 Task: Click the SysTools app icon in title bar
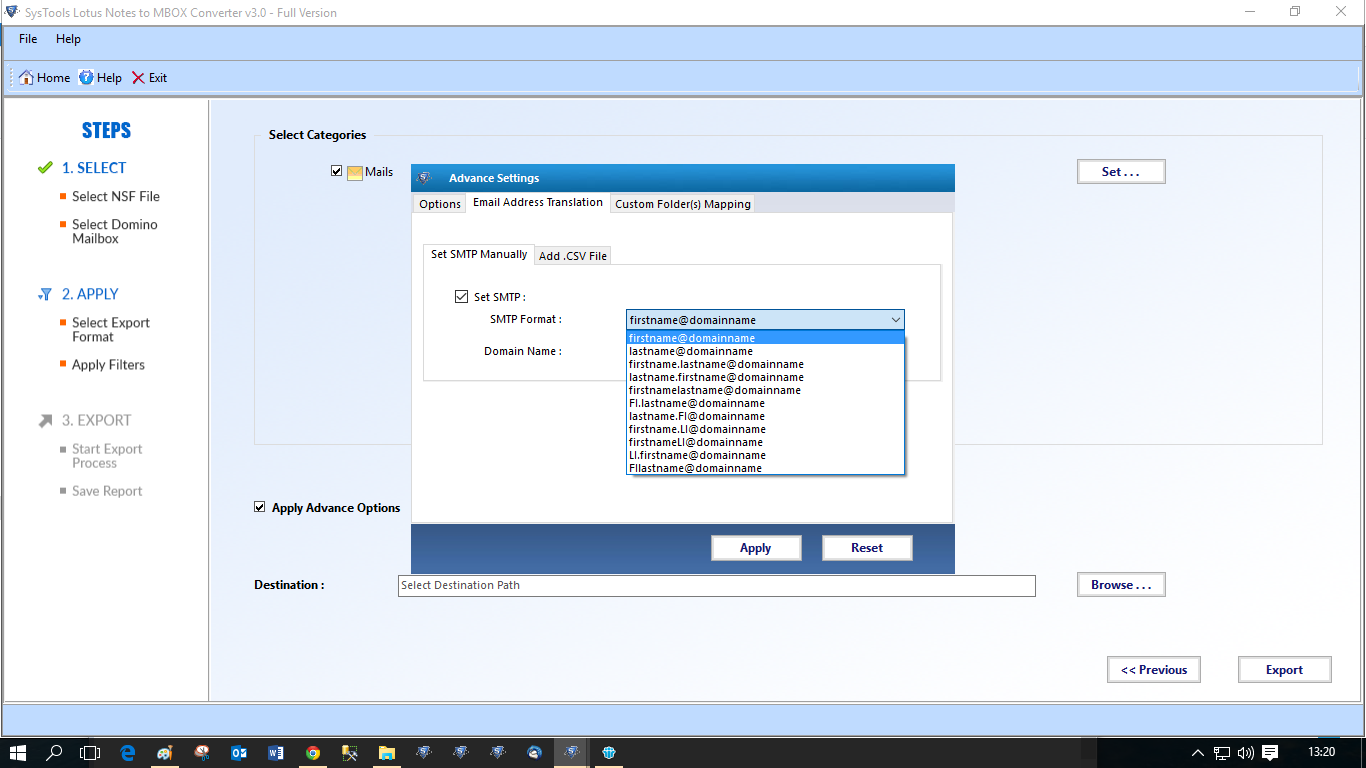(x=12, y=12)
